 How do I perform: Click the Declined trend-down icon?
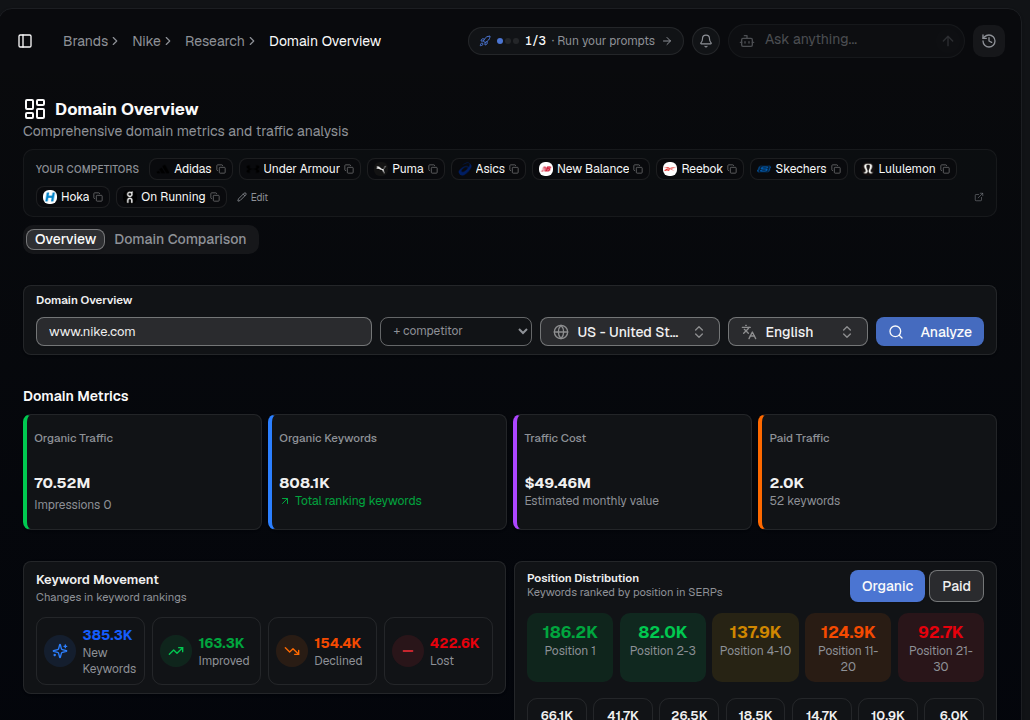[x=292, y=651]
